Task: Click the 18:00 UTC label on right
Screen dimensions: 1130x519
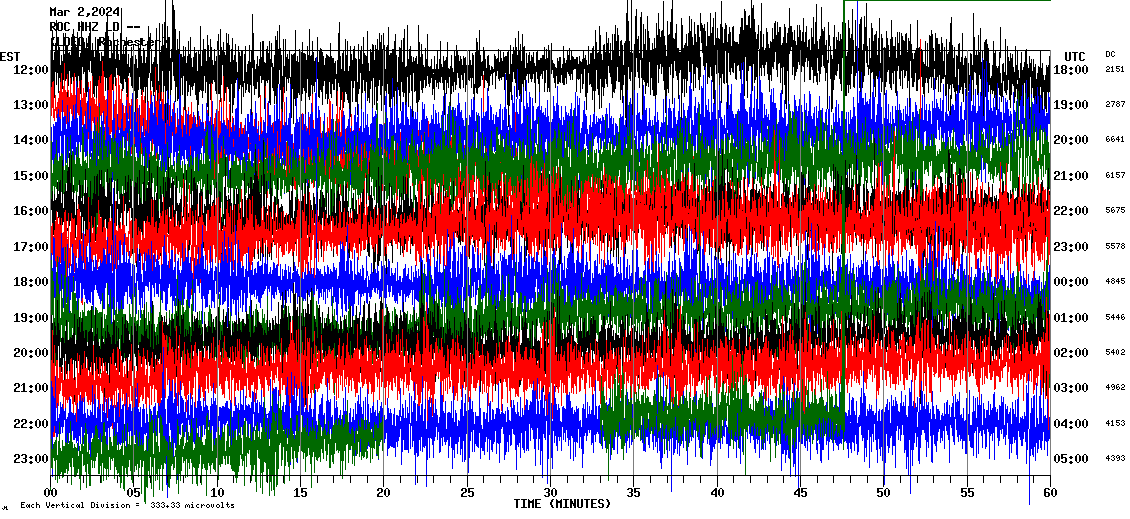Action: 1071,69
